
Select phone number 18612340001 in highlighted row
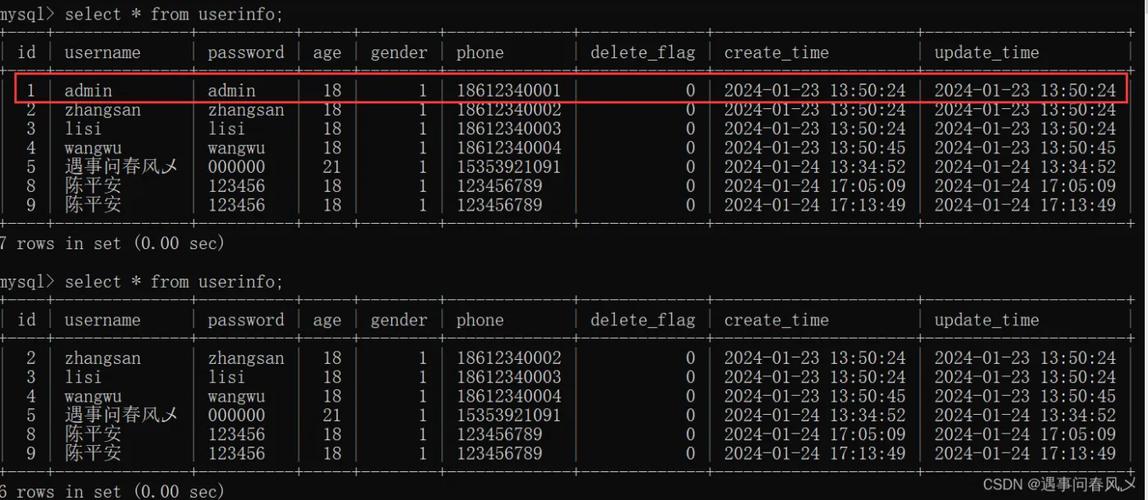tap(509, 91)
